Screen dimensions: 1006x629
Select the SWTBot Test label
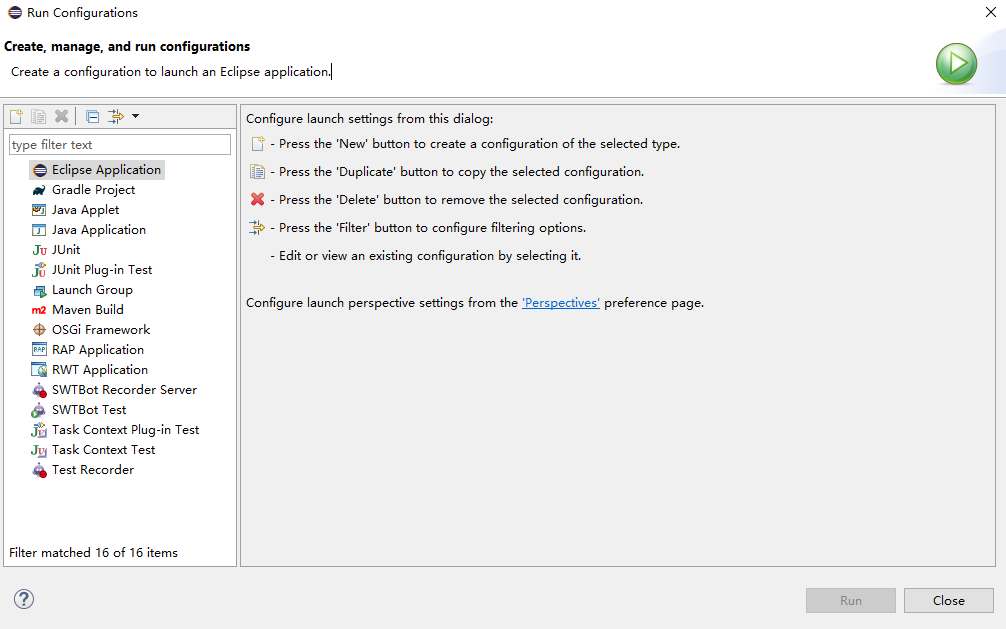pos(89,410)
